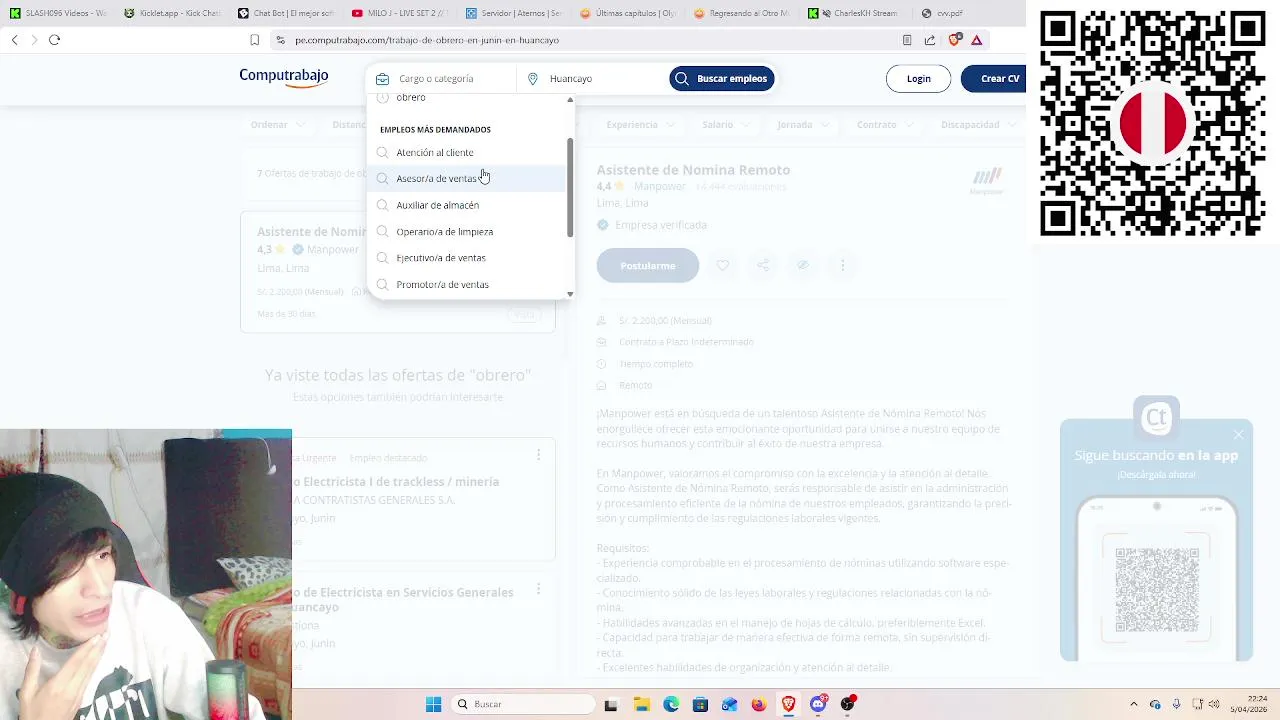Expand the Contrato filter dropdown

point(884,125)
